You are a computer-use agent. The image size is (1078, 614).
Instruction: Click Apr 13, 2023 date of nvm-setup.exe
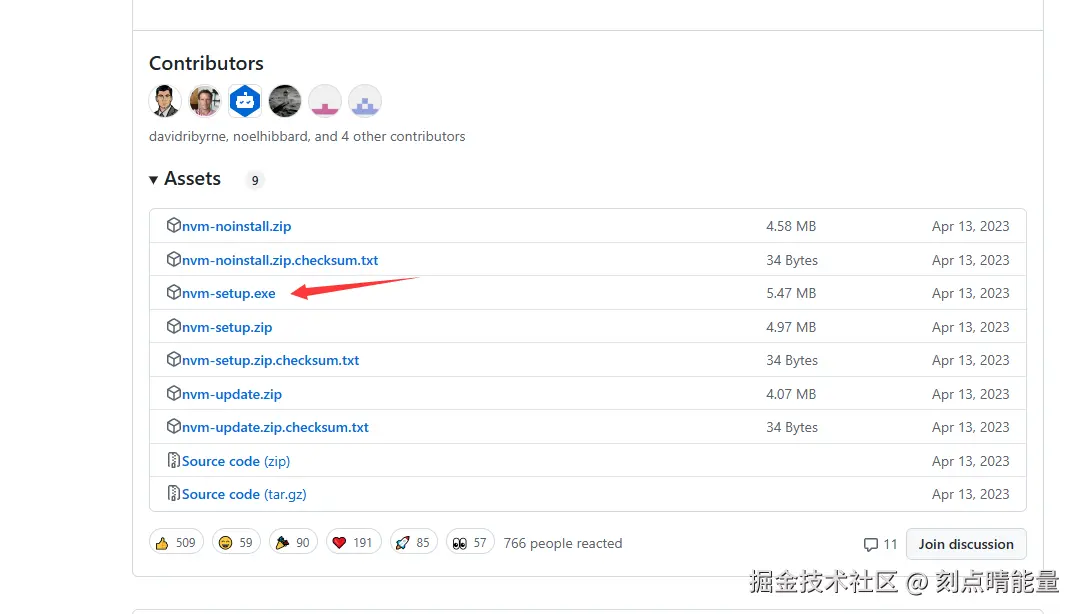tap(971, 294)
